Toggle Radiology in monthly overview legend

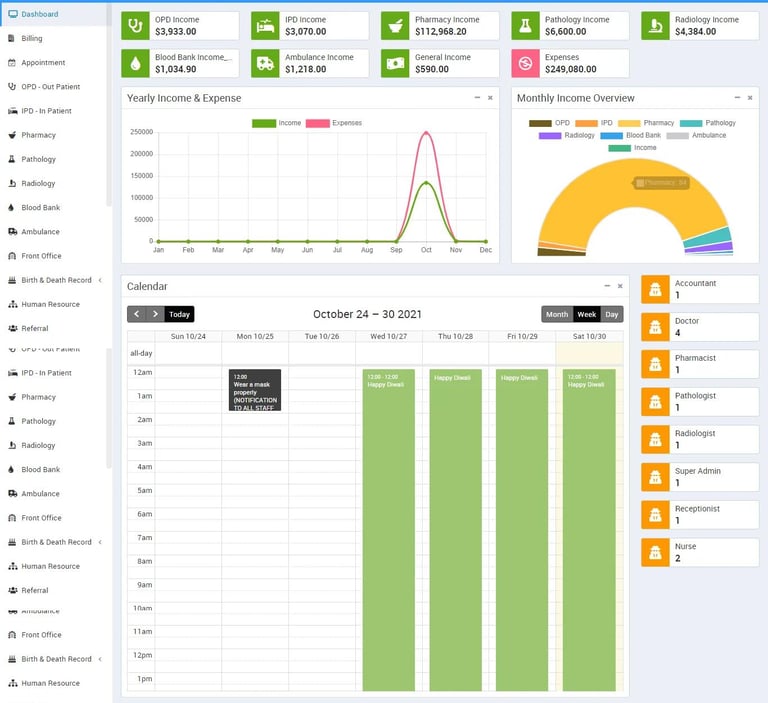[x=567, y=135]
